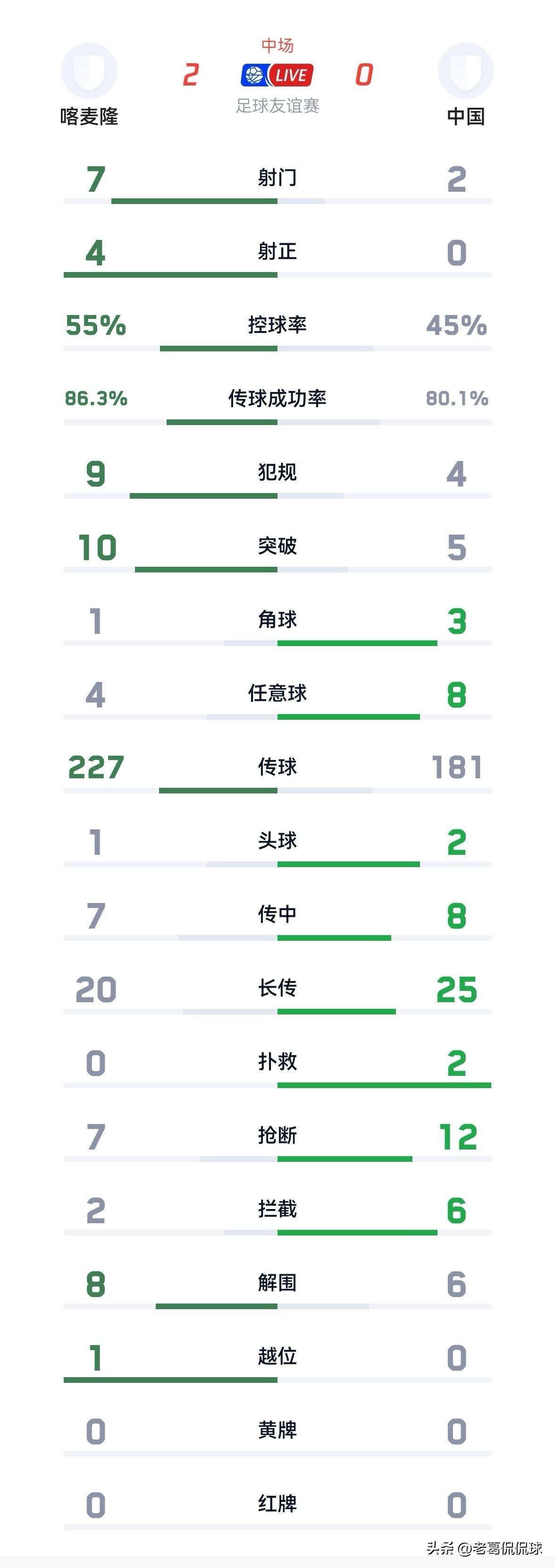The image size is (555, 1568).
Task: Click the China team crest icon
Action: 465,71
